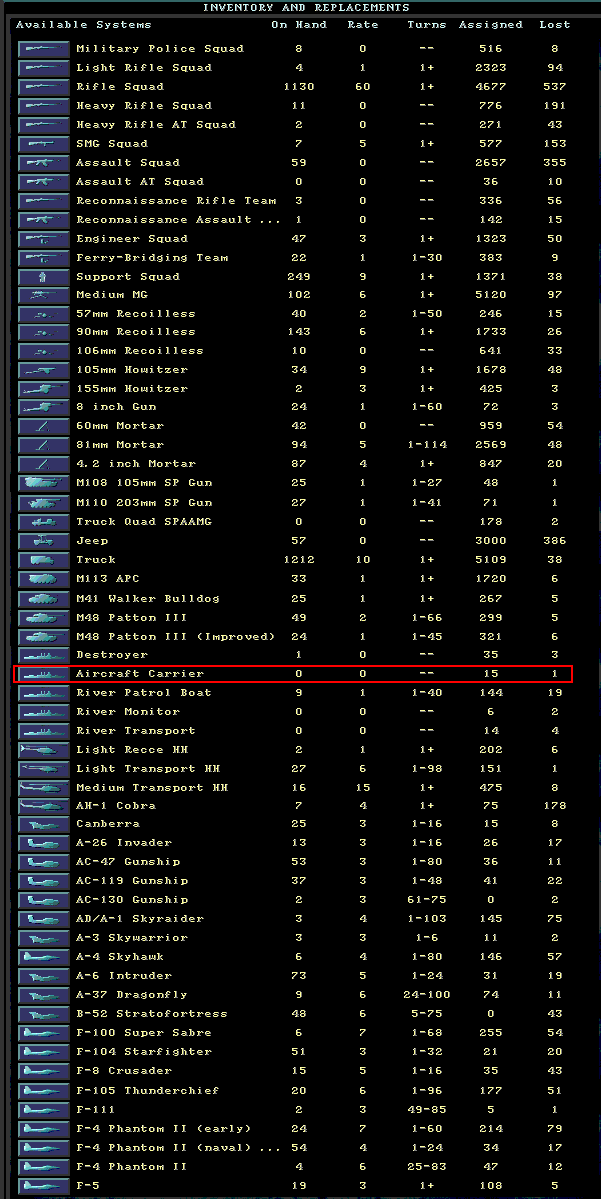The image size is (601, 1199).
Task: Select the Destroyer ship icon
Action: (44, 655)
